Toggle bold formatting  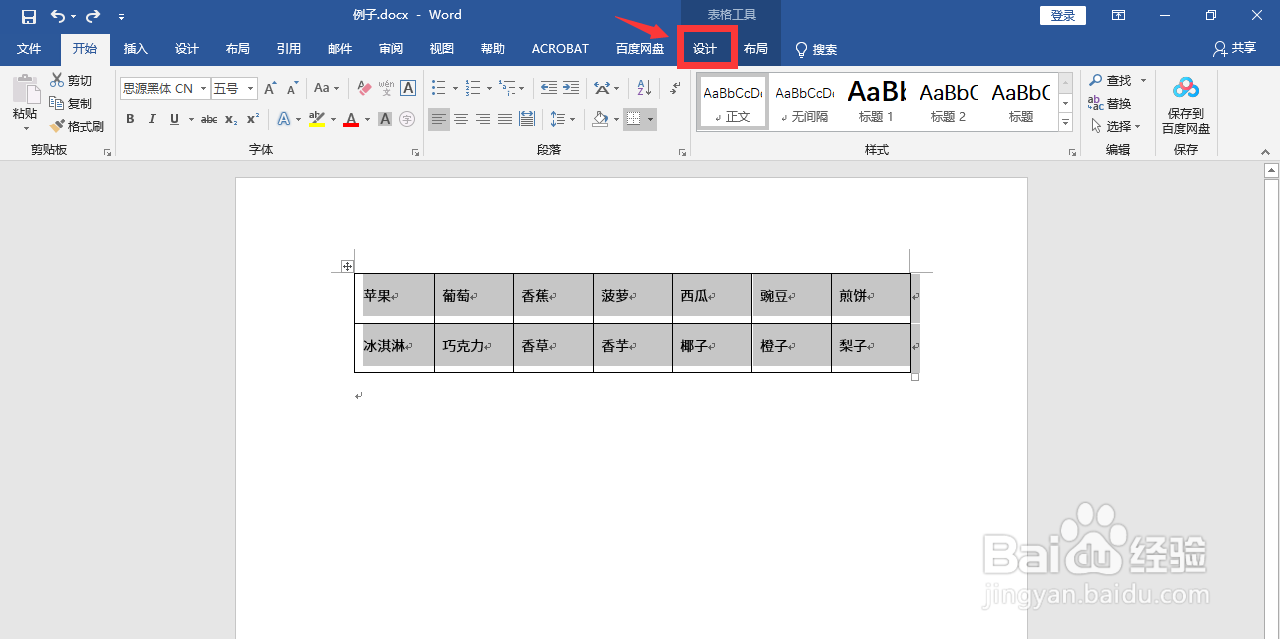click(x=130, y=119)
